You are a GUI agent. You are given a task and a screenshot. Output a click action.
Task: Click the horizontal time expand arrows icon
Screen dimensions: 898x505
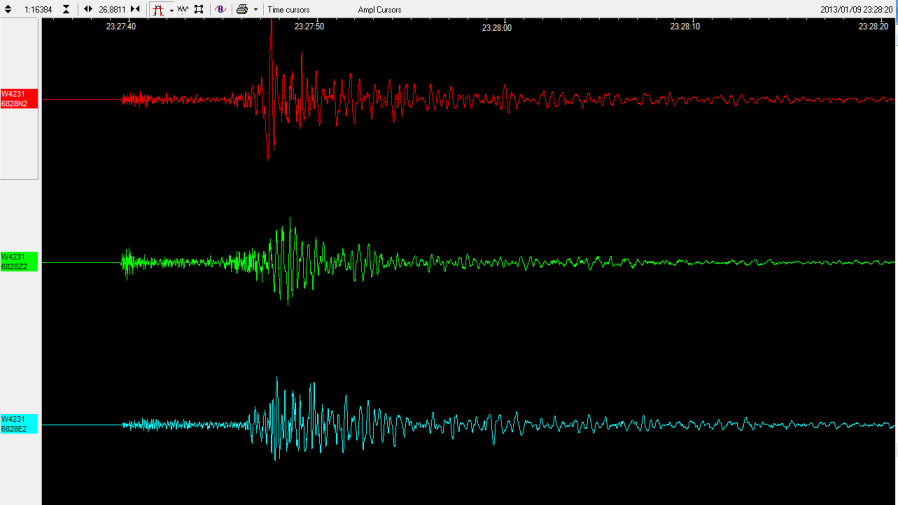coord(88,9)
